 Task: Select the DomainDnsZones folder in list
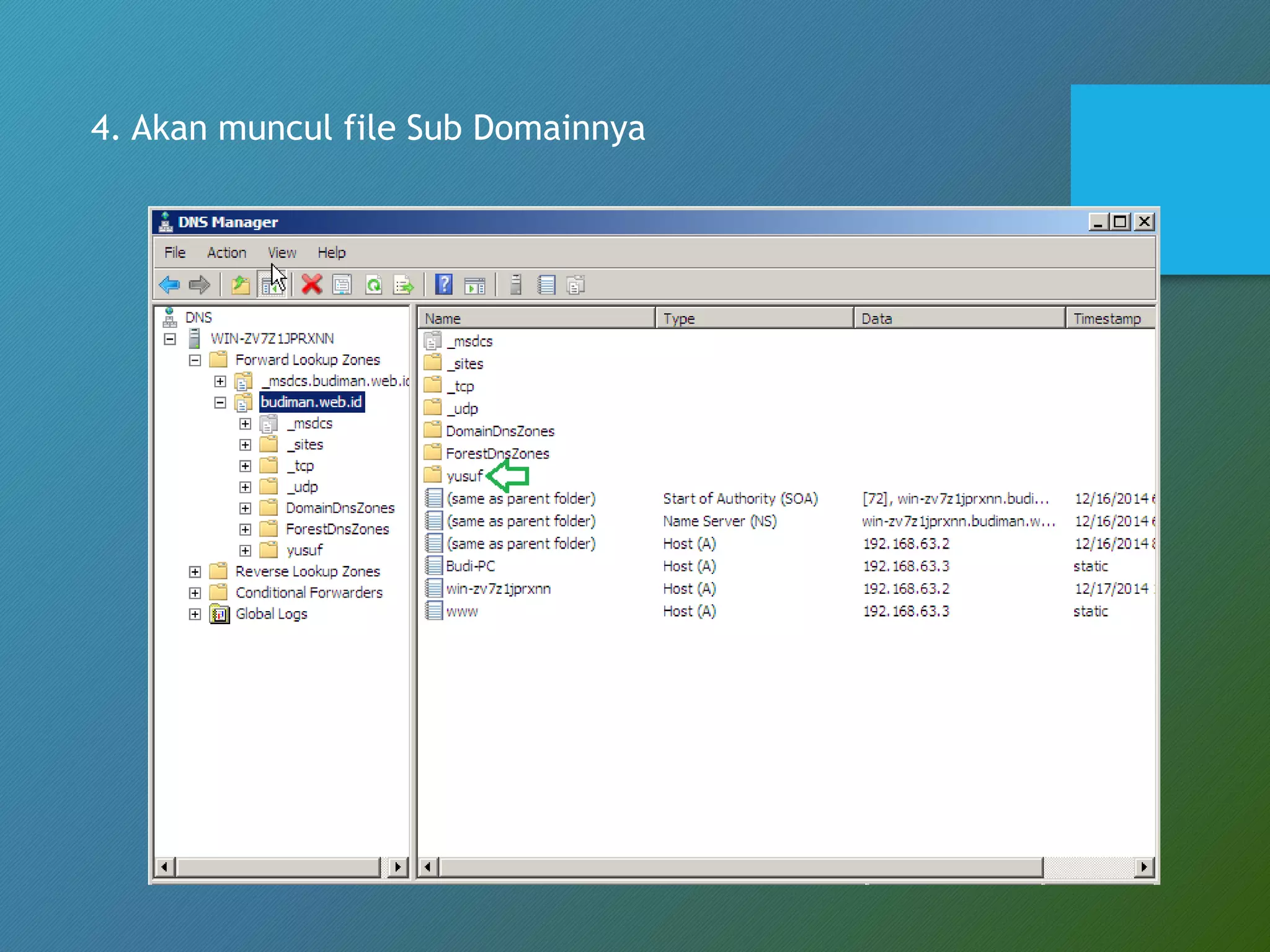coord(489,431)
